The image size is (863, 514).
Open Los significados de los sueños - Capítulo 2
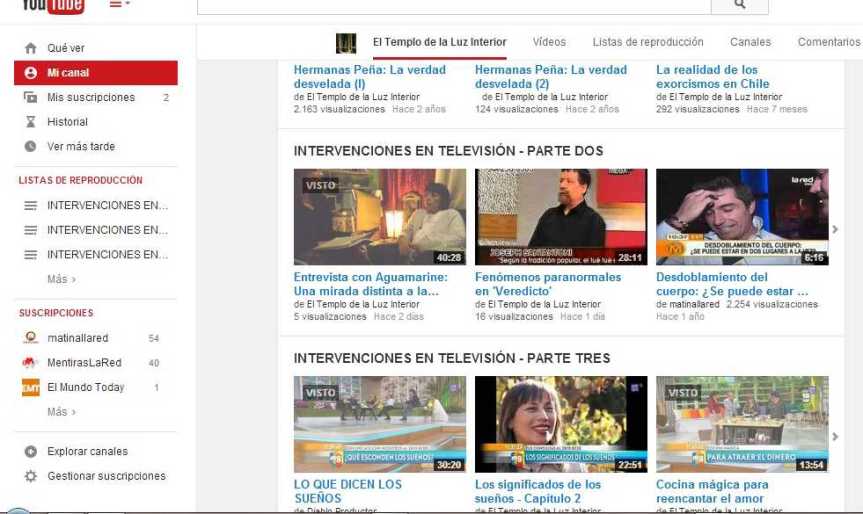[x=538, y=491]
